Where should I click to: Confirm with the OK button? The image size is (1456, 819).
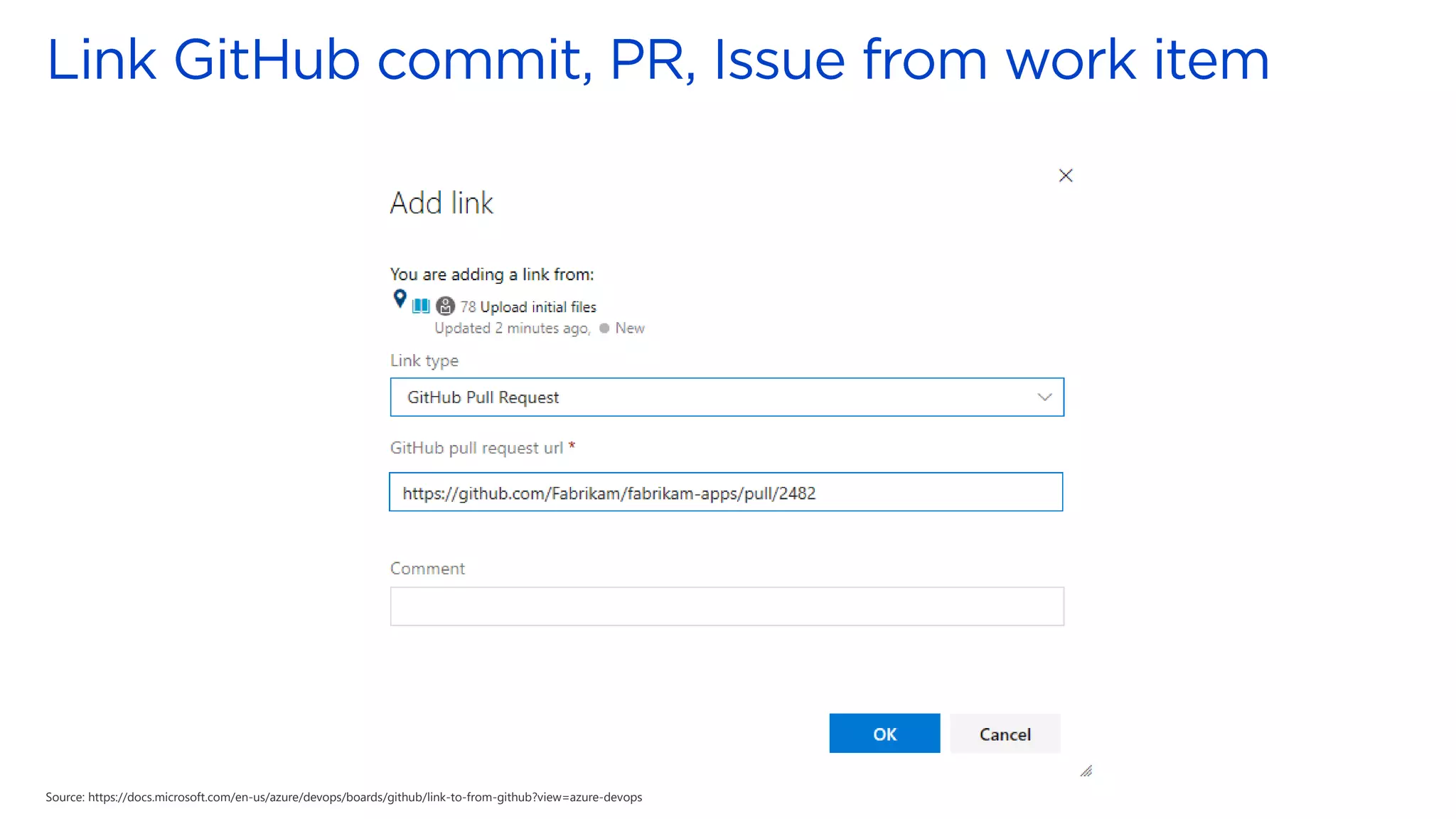(884, 733)
